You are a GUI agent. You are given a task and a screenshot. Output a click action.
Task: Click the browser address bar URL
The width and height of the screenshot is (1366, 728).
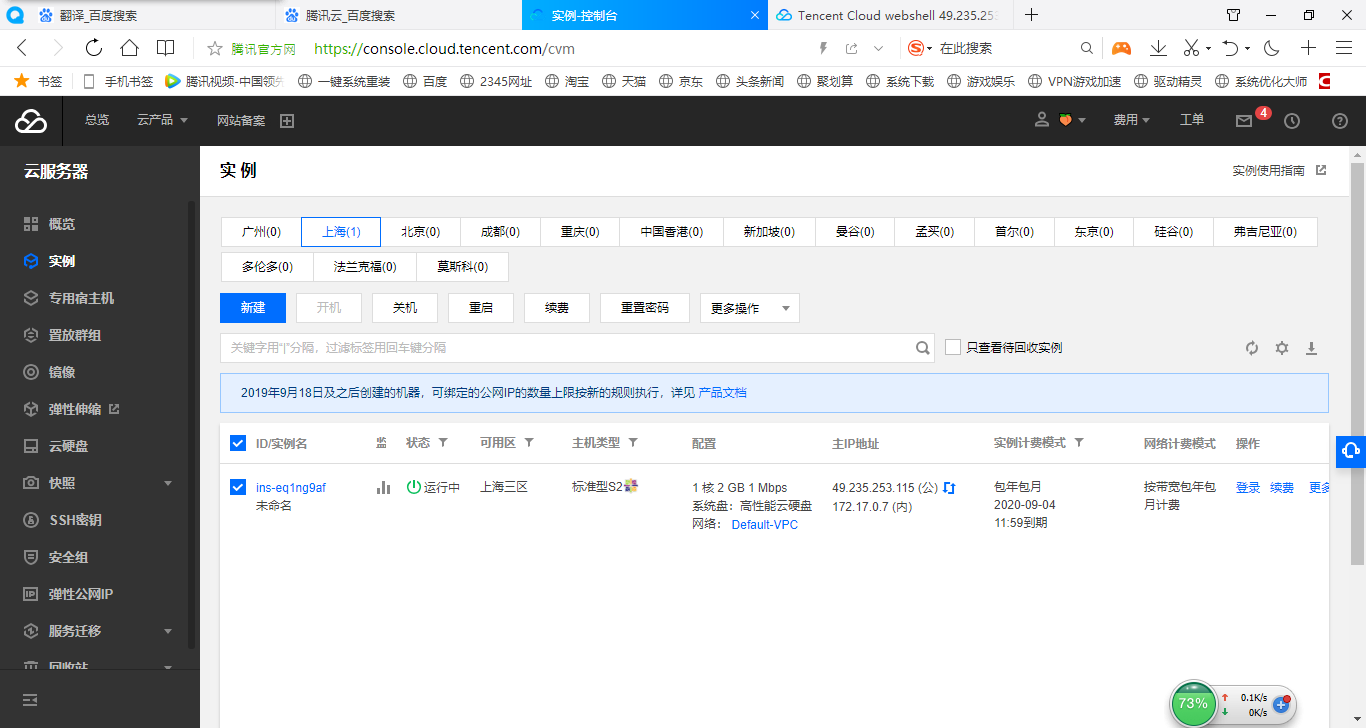[x=444, y=48]
